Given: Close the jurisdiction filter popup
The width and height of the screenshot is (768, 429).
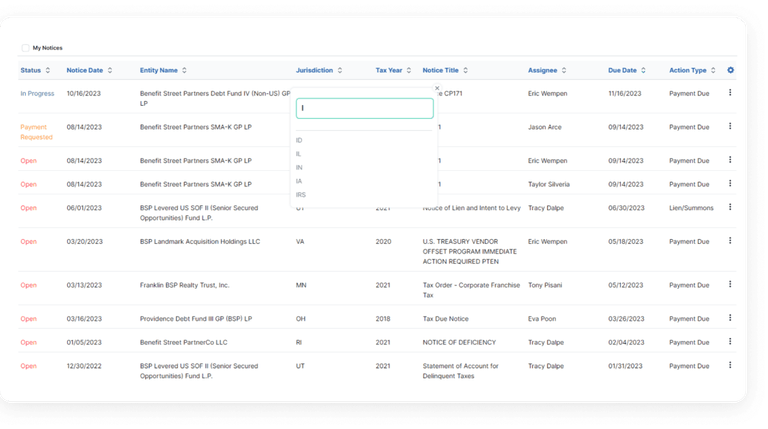Looking at the screenshot, I should point(437,88).
